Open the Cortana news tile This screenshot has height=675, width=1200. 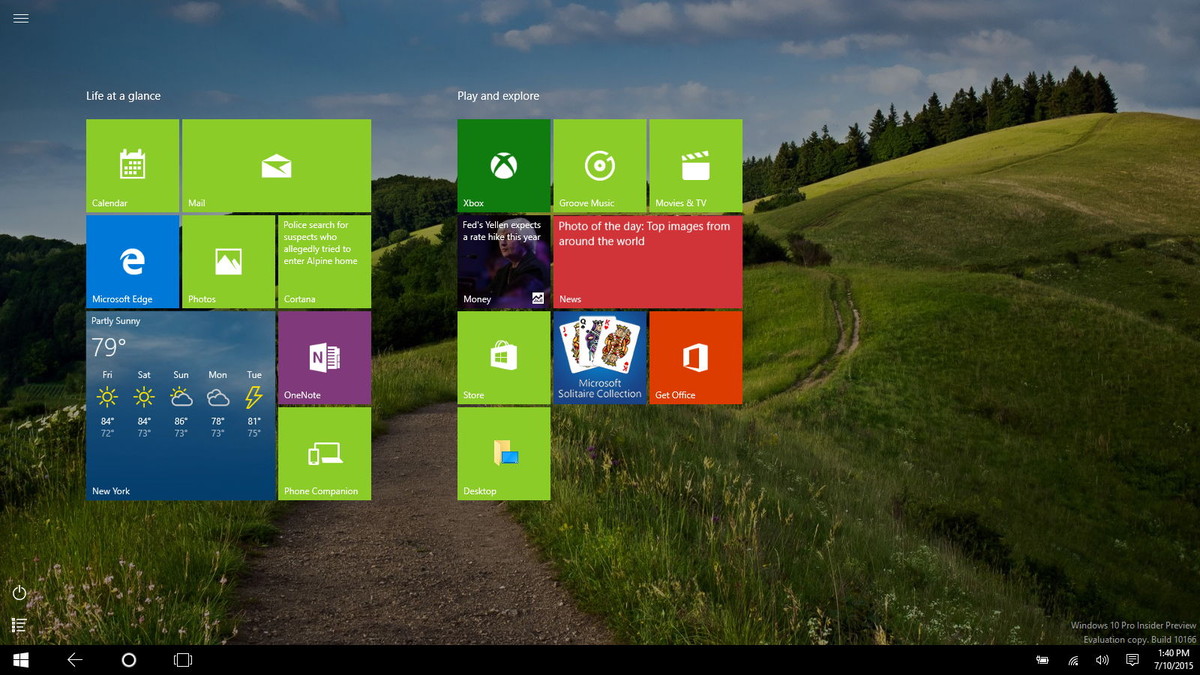(324, 262)
